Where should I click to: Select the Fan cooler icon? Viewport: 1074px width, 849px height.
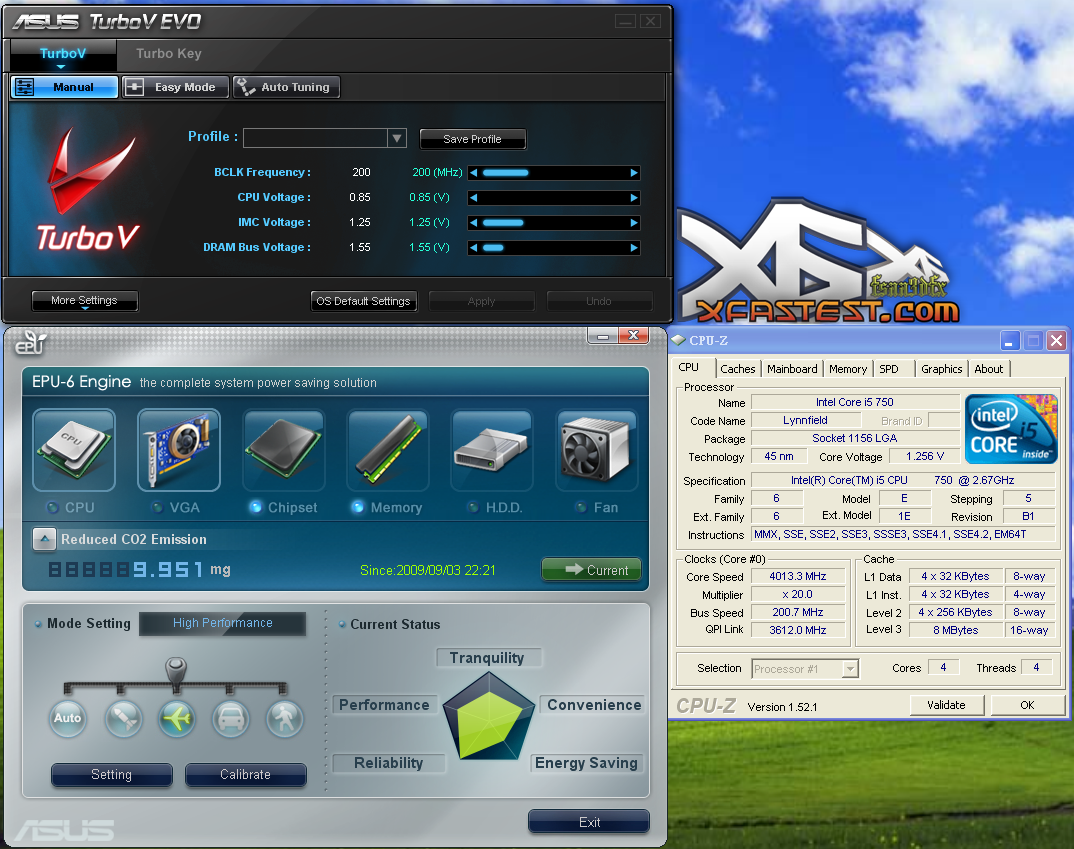pos(597,449)
